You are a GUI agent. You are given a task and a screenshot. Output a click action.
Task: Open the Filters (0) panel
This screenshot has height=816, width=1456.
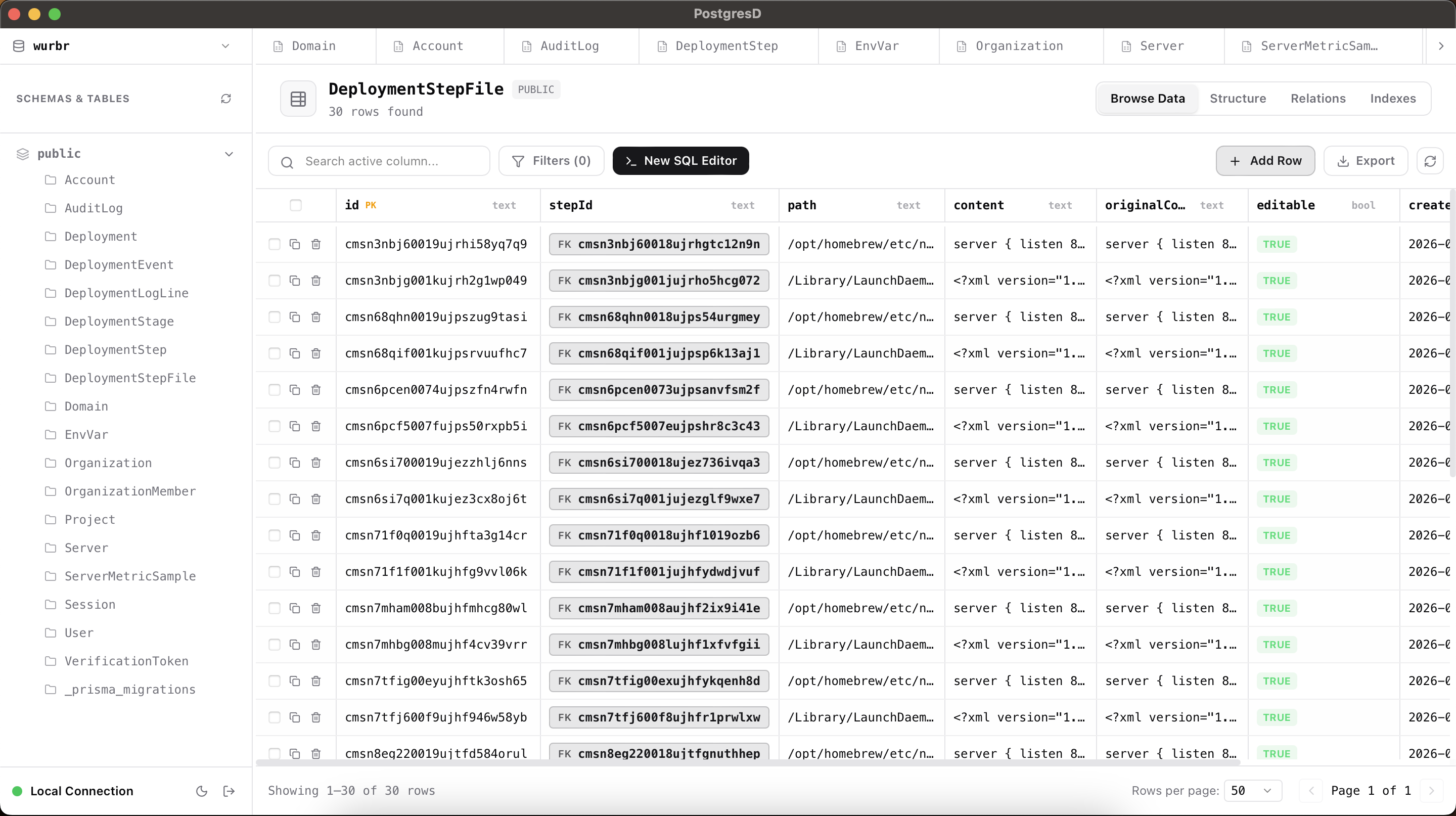click(551, 161)
